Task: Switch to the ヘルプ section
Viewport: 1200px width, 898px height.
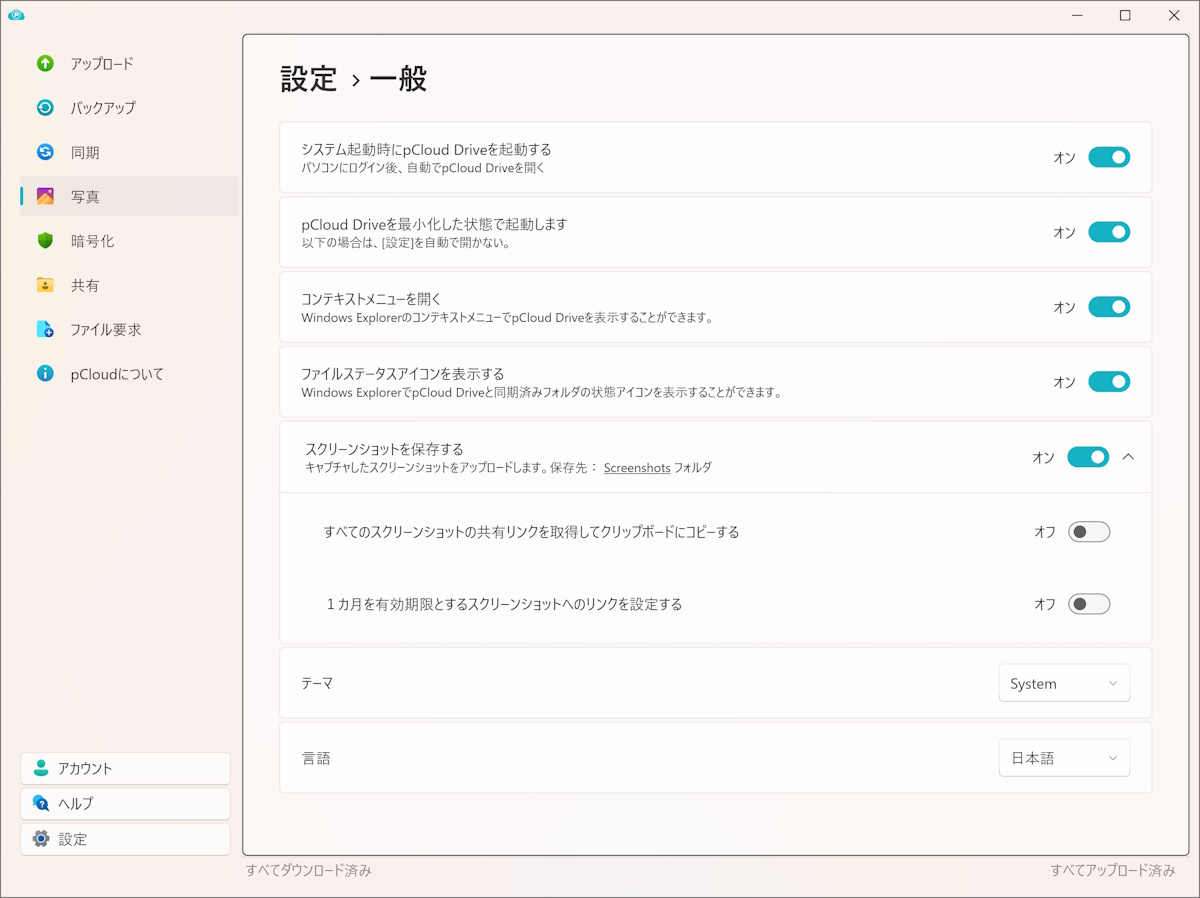Action: (x=124, y=803)
